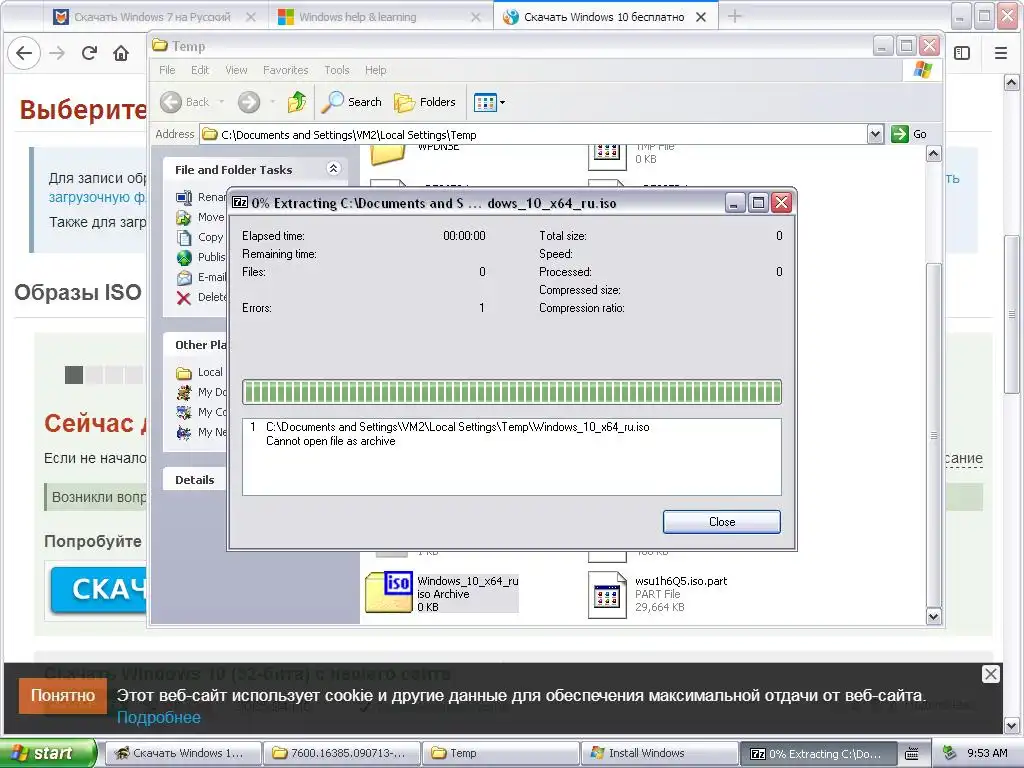Image resolution: width=1024 pixels, height=768 pixels.
Task: Click Explorer Back button in Temp window
Action: tap(185, 102)
